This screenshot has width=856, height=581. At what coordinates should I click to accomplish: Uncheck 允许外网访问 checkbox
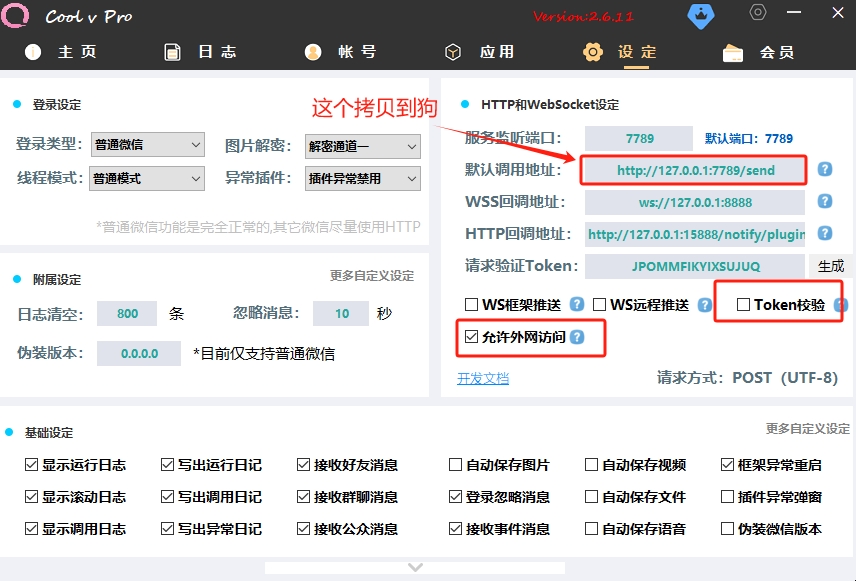coord(472,338)
